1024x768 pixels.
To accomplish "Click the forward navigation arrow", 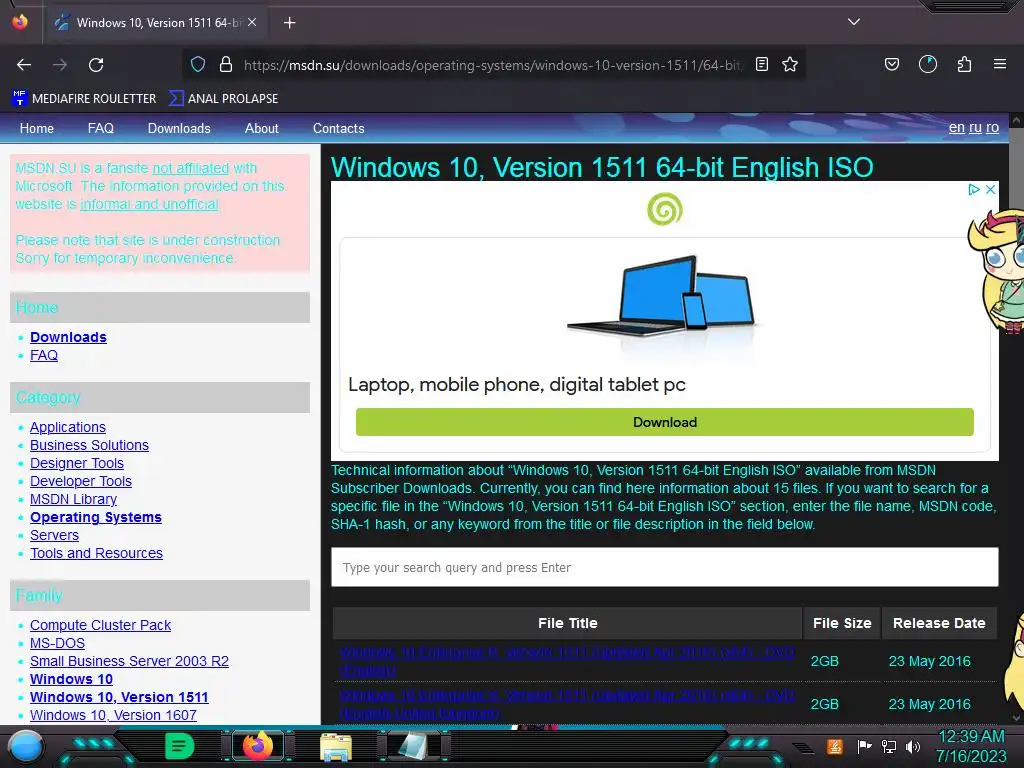I will coord(60,65).
